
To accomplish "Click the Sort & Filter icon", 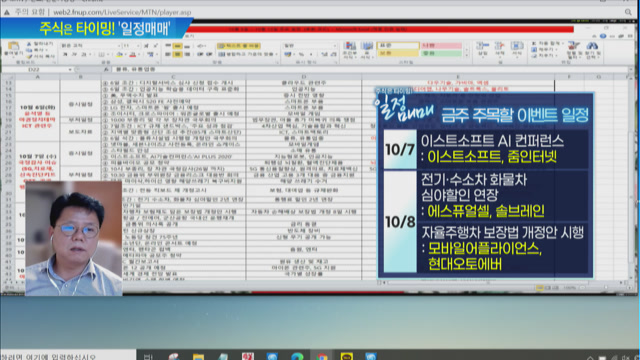I will point(574,50).
